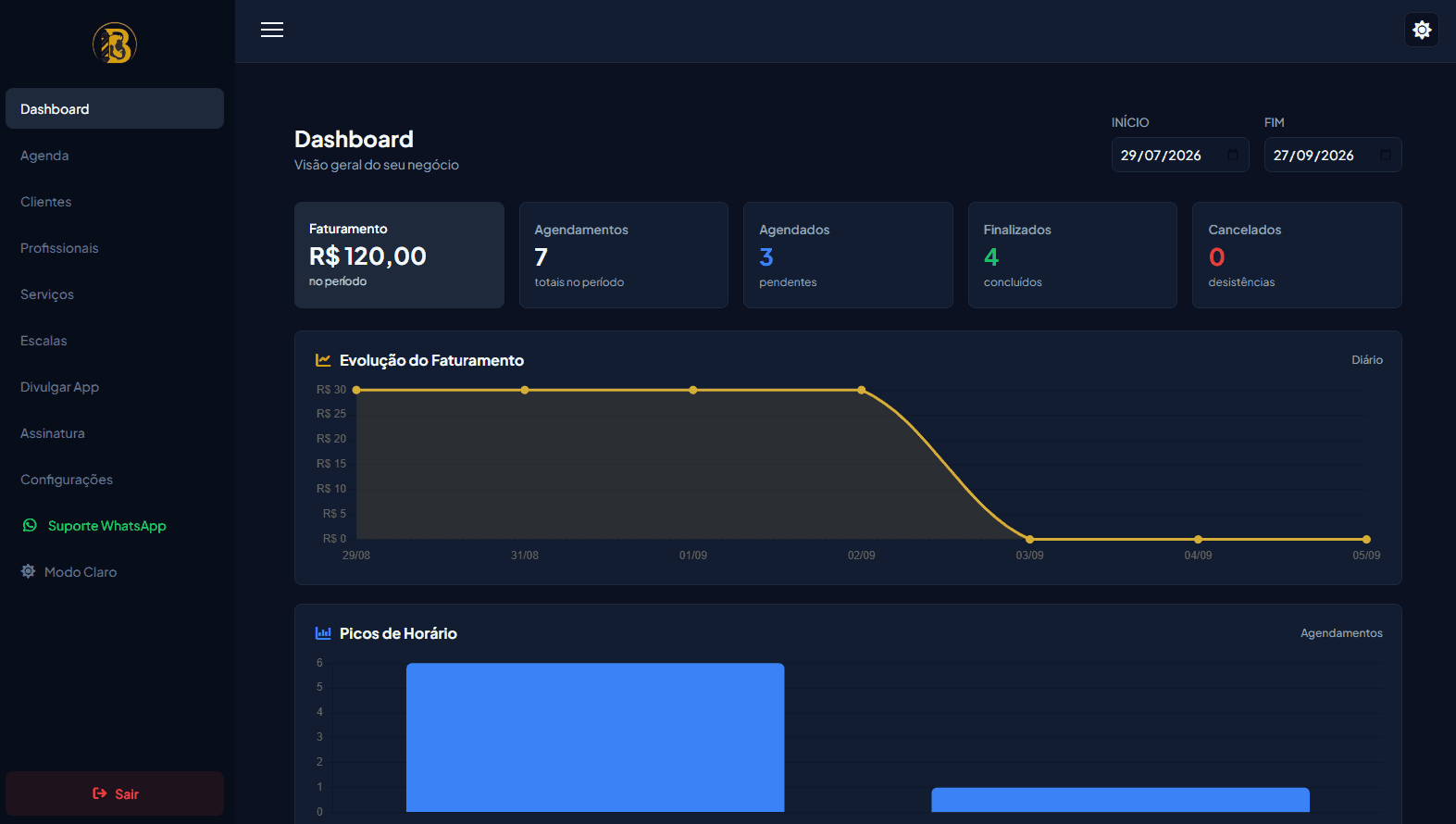
Task: Click the Agendamentos label on Picos de Horário chart
Action: pyautogui.click(x=1341, y=632)
